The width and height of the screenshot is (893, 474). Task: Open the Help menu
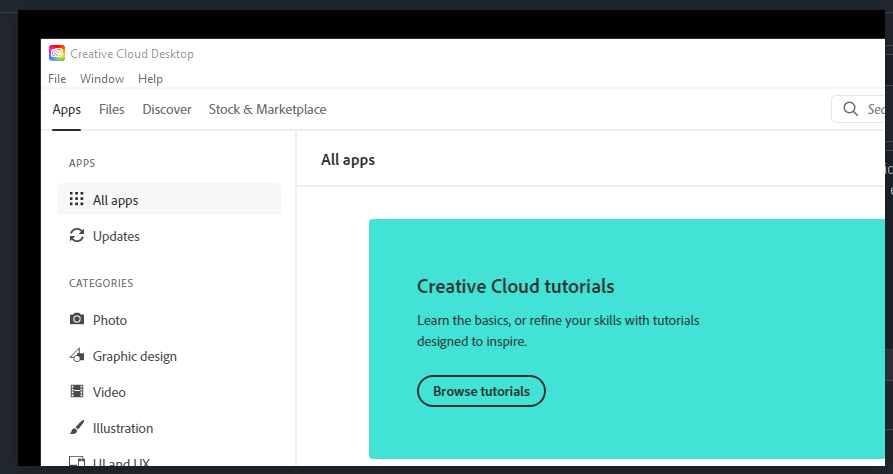[x=150, y=79]
